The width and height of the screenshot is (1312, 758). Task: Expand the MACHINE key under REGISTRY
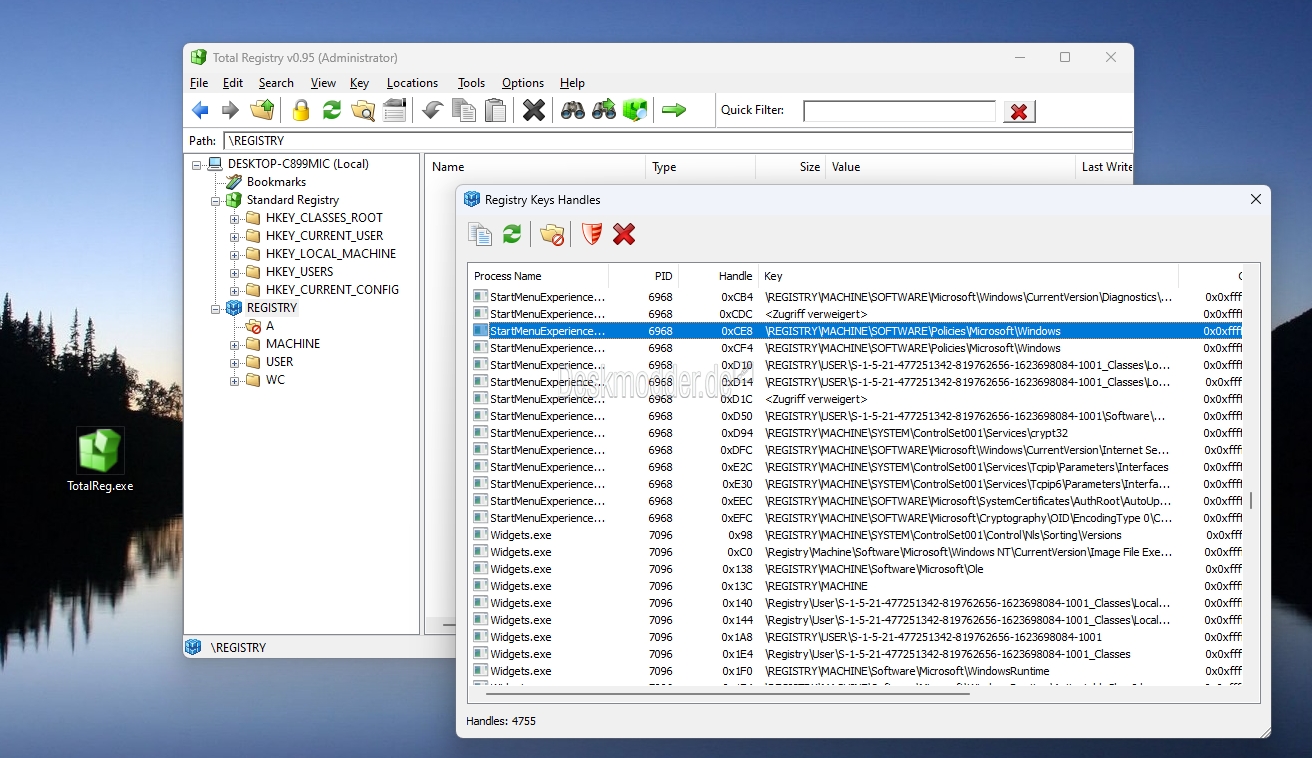click(x=235, y=344)
